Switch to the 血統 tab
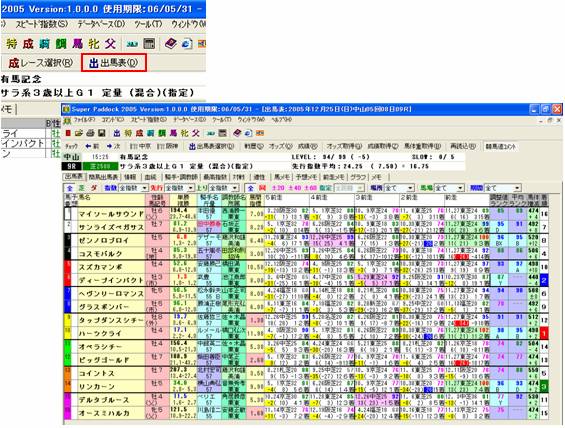The width and height of the screenshot is (565, 428). tap(150, 177)
